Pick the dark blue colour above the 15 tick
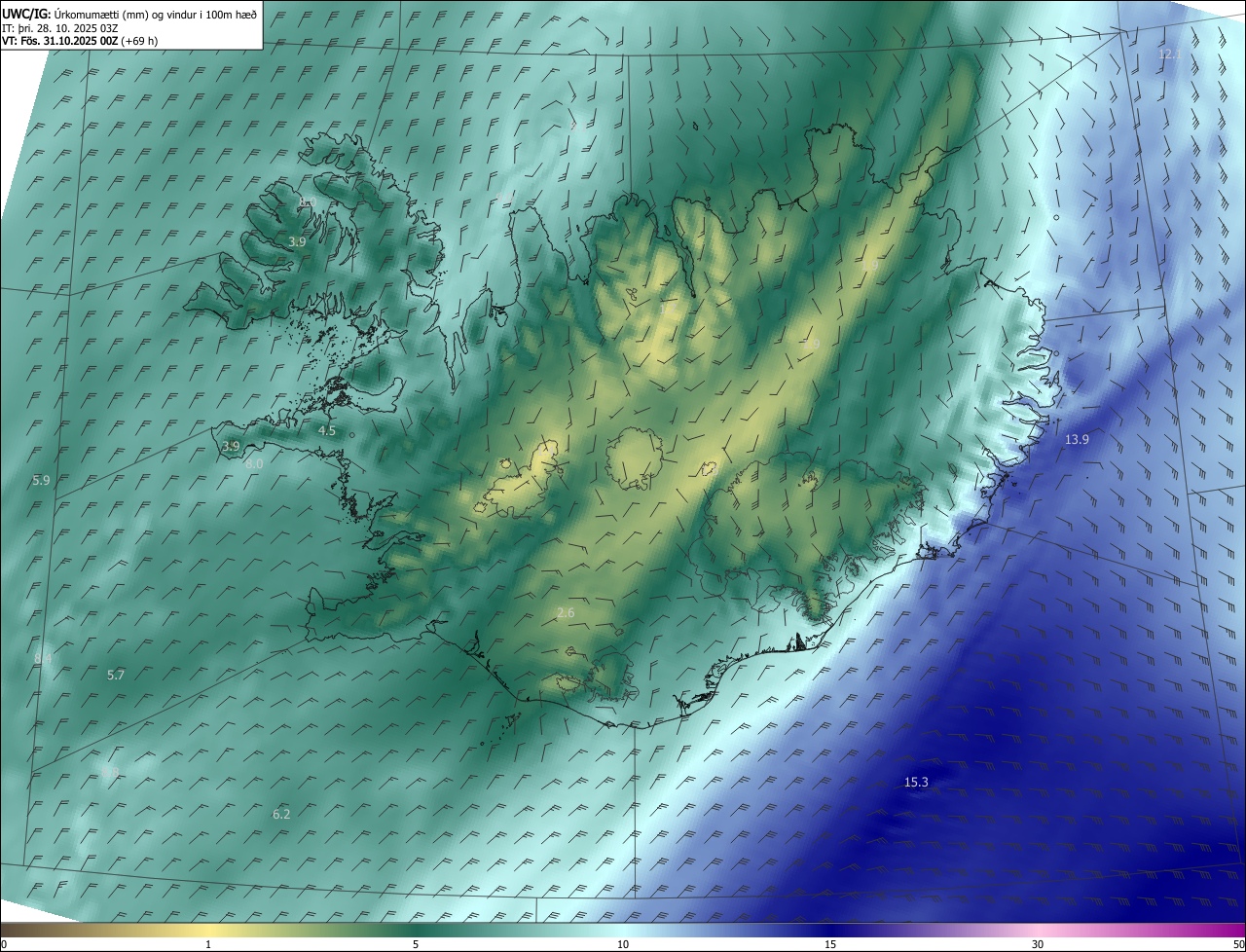 [830, 930]
